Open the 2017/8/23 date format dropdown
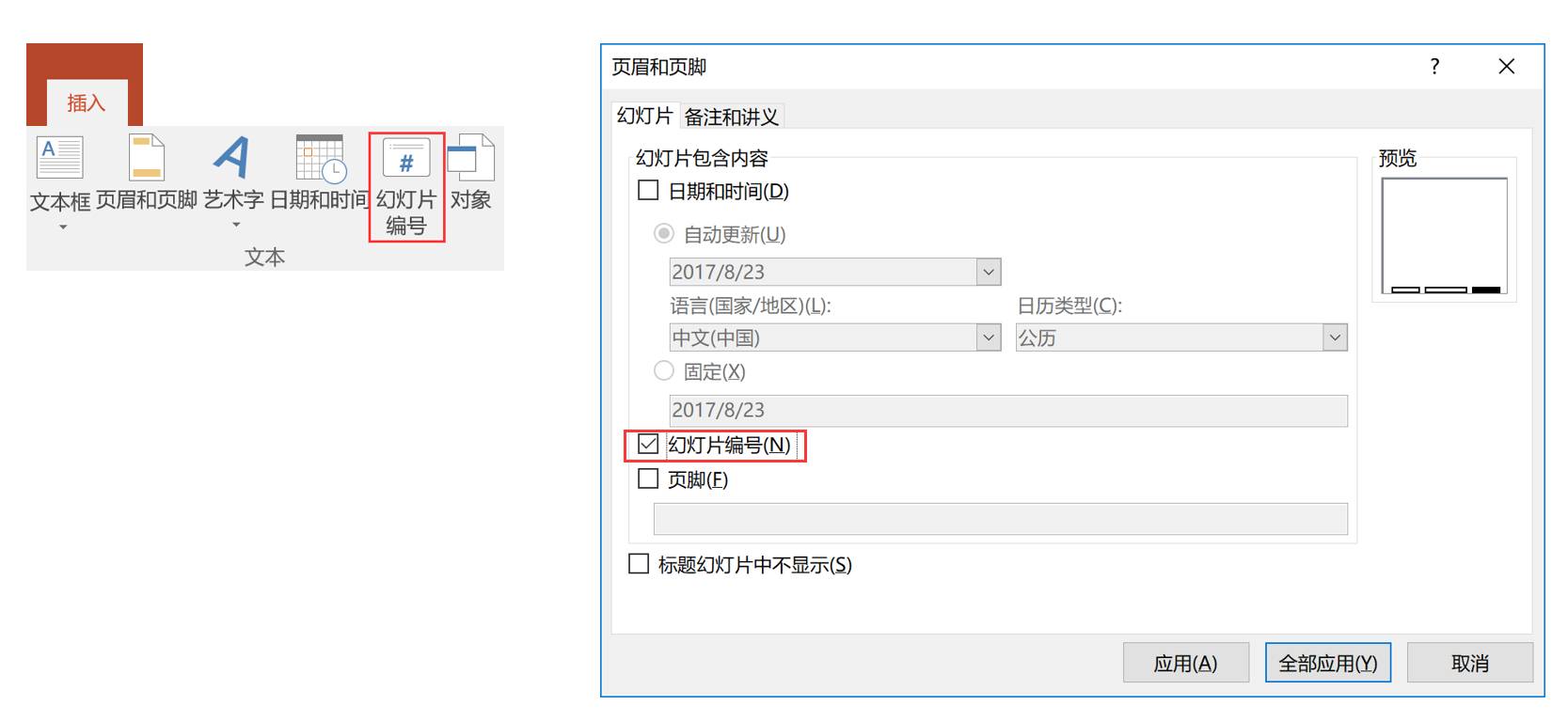The height and width of the screenshot is (721, 1568). [989, 272]
